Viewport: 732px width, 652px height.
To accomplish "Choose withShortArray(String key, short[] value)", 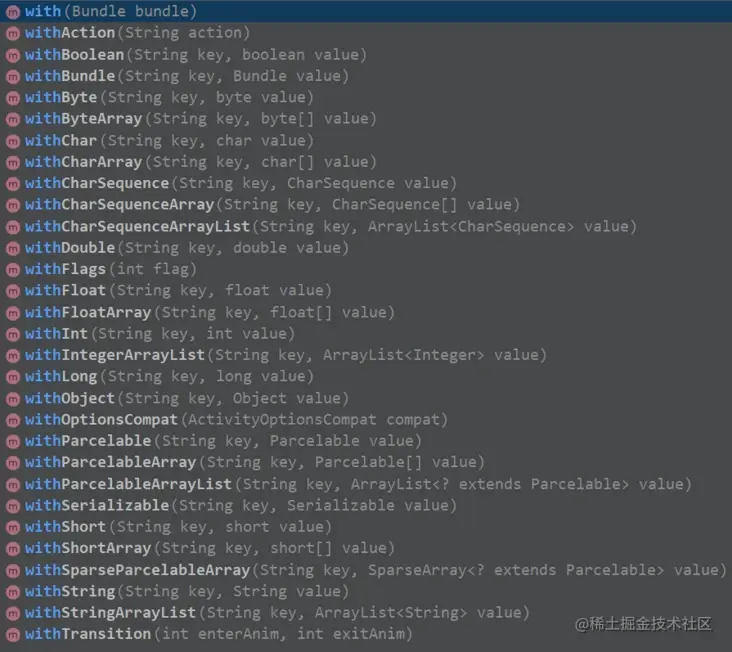I will pyautogui.click(x=366, y=548).
